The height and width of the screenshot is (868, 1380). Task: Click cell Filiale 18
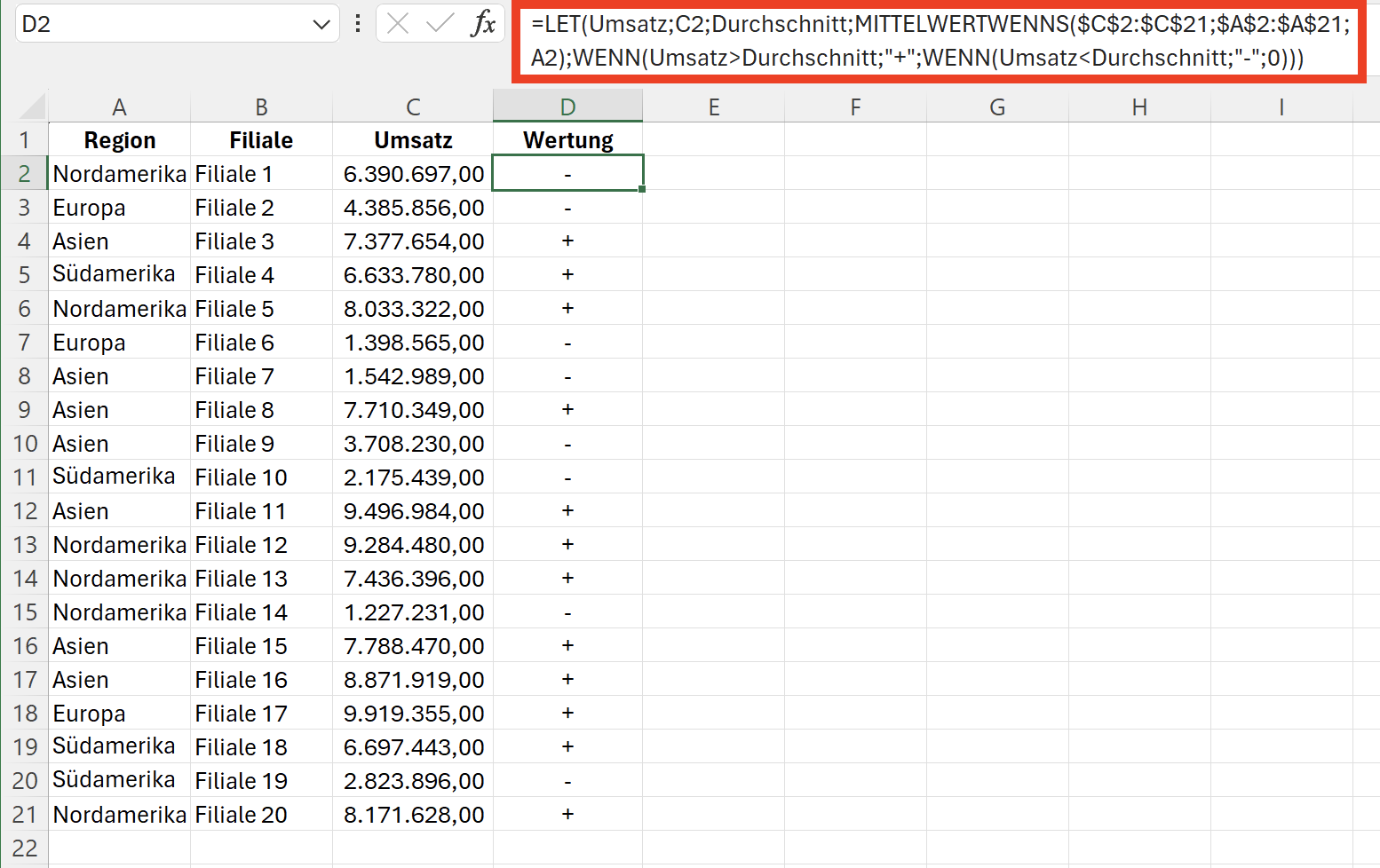click(x=261, y=746)
